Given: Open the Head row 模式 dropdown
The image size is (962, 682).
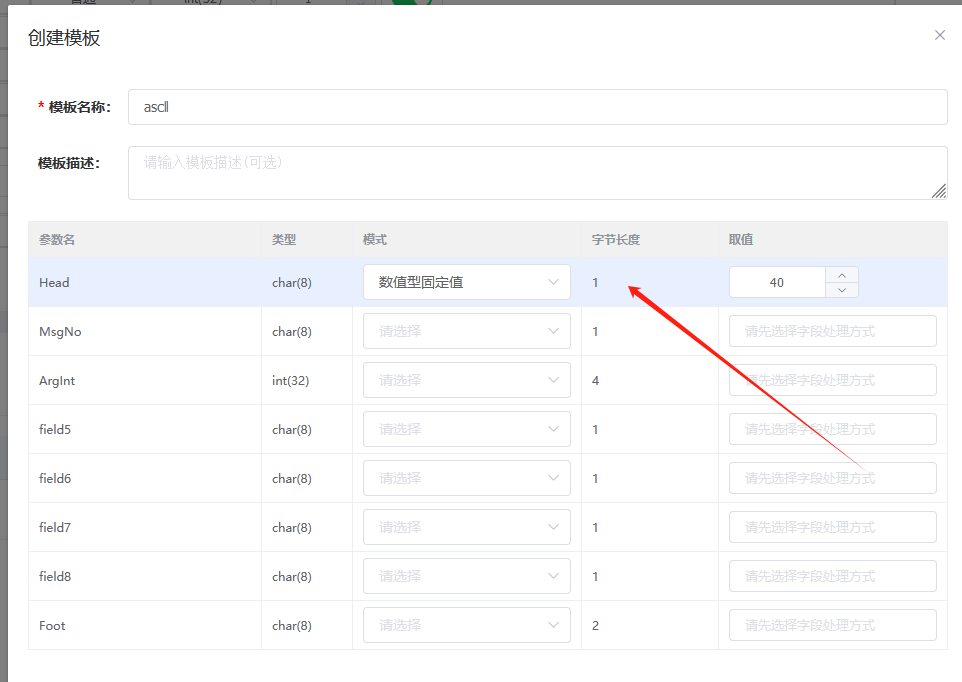Looking at the screenshot, I should tap(466, 282).
